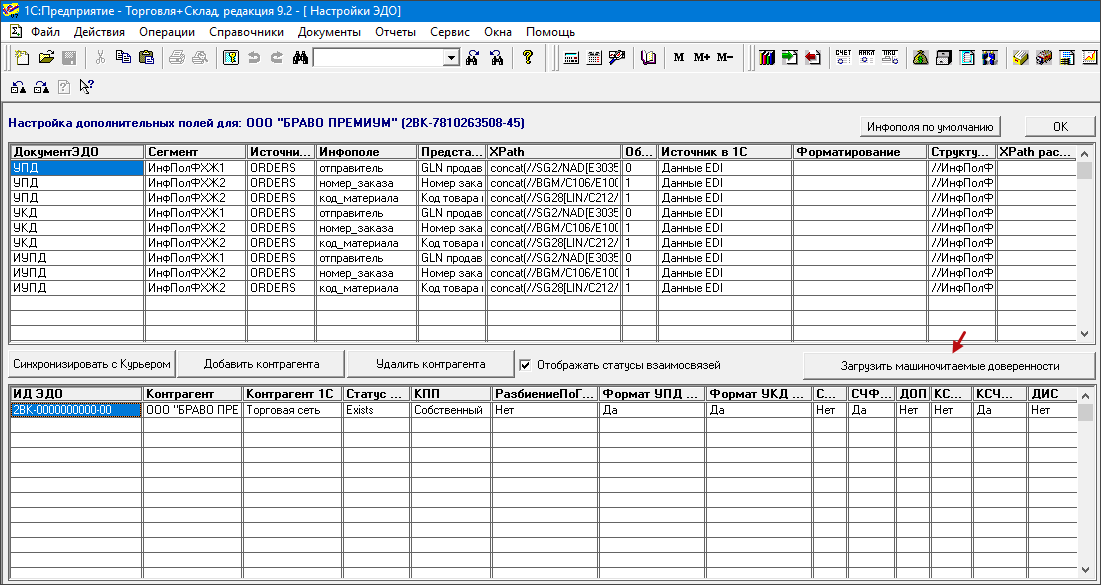Click the 'Форматирование' column header
Image resolution: width=1101 pixels, height=585 pixels.
(860, 152)
